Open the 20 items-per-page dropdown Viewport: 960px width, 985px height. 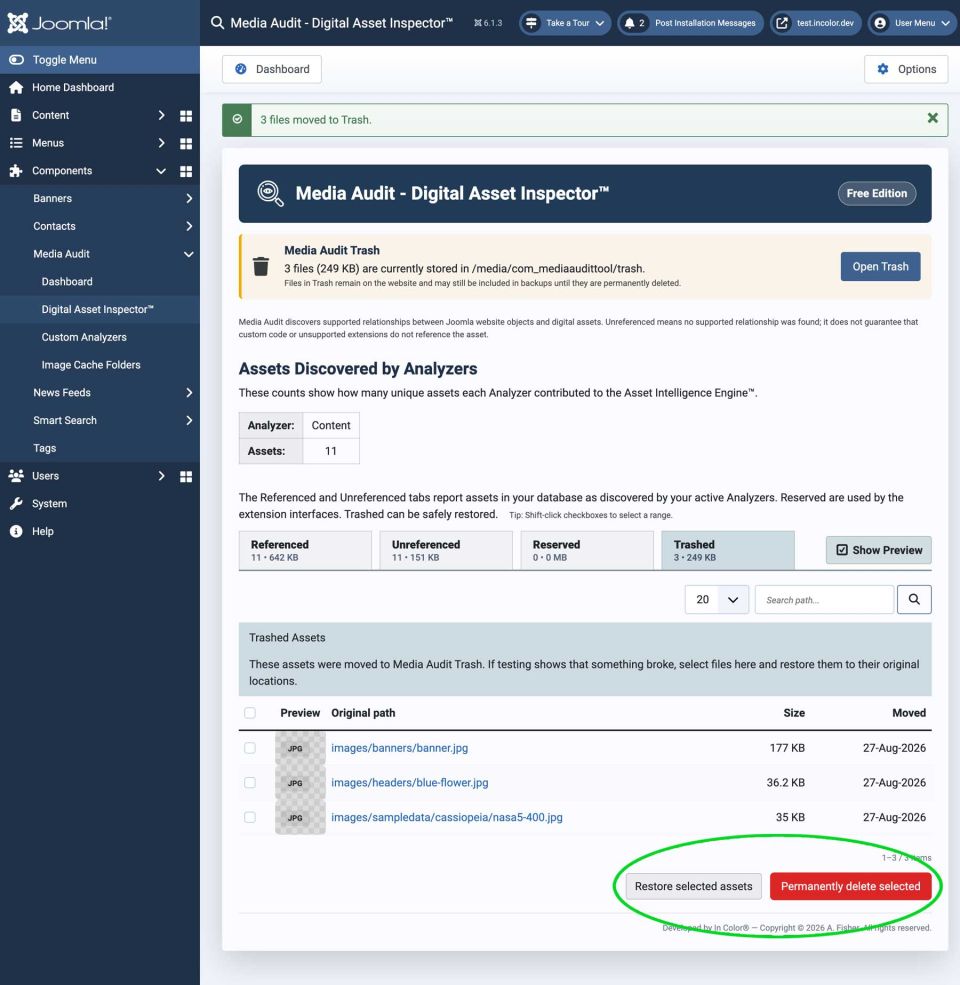716,600
